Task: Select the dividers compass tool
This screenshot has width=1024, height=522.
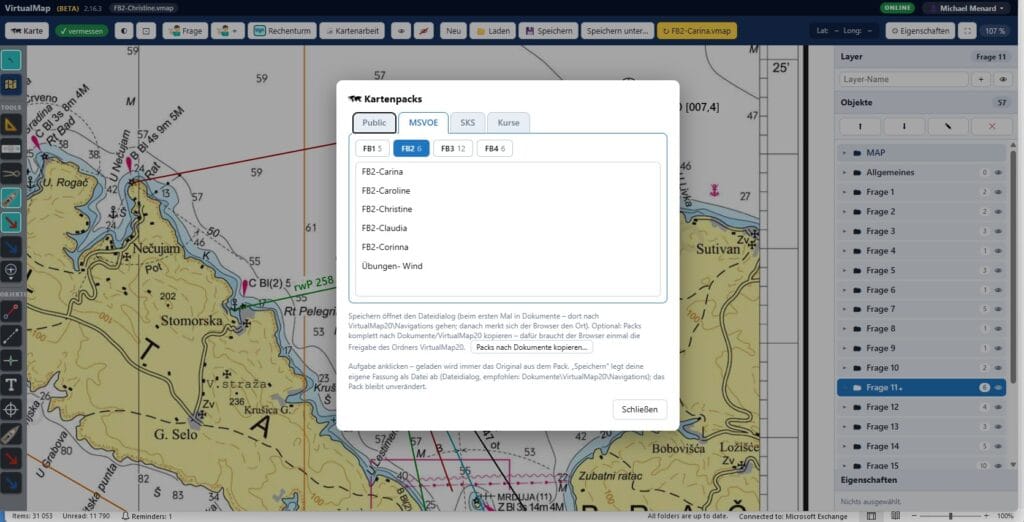Action: click(11, 174)
